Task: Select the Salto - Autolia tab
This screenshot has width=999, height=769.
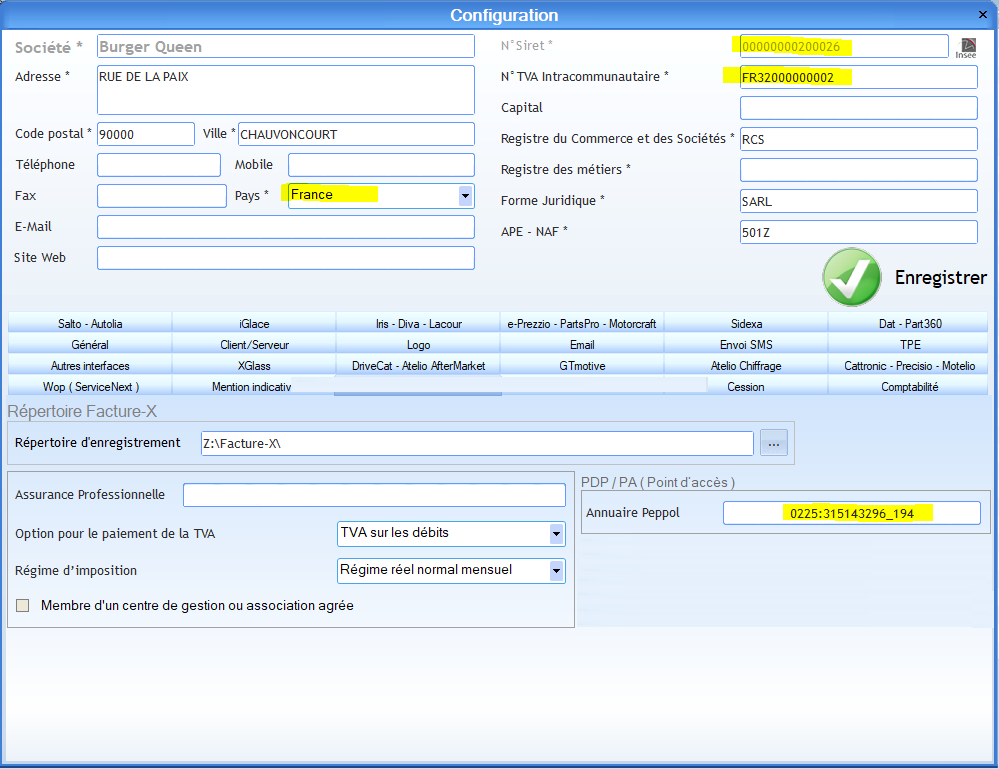Action: click(90, 324)
